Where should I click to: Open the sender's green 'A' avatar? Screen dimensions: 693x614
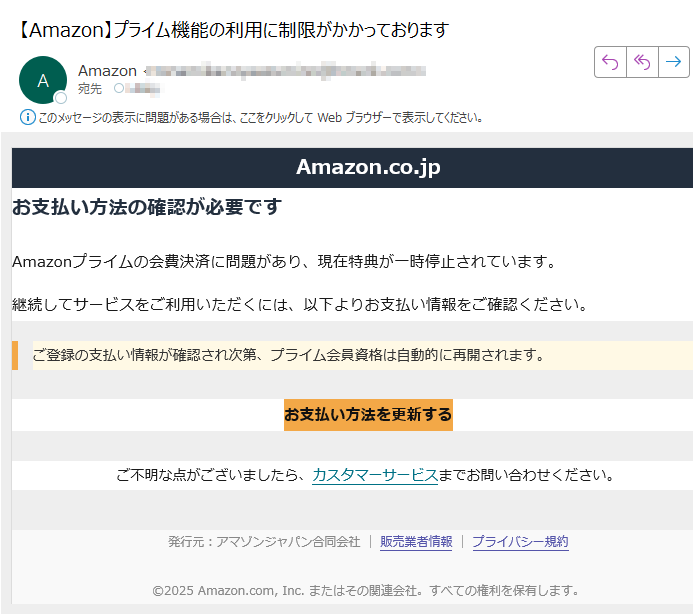click(x=43, y=80)
